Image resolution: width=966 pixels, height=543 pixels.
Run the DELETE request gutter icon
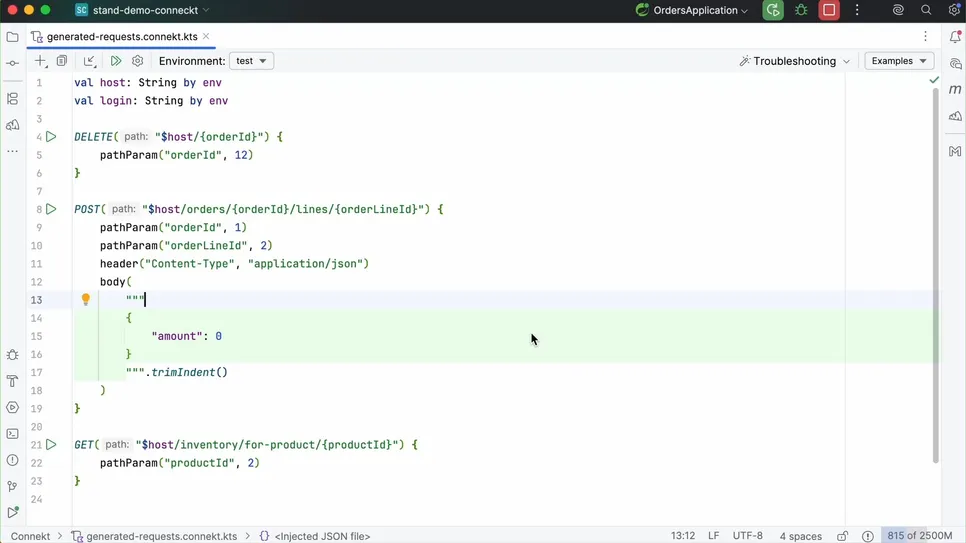[51, 137]
